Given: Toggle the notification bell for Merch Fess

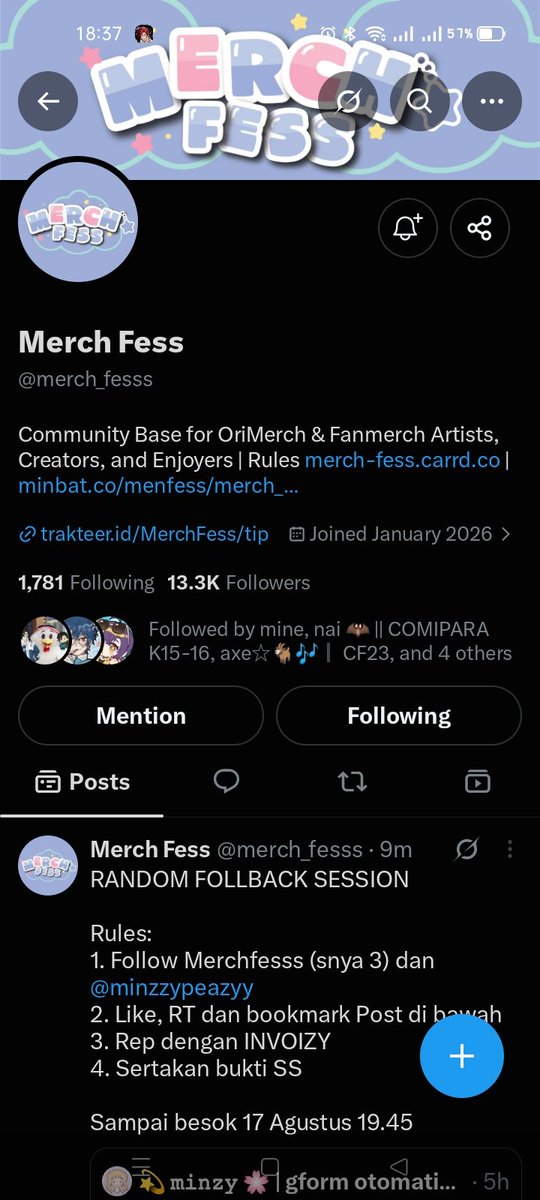Looking at the screenshot, I should (x=408, y=228).
